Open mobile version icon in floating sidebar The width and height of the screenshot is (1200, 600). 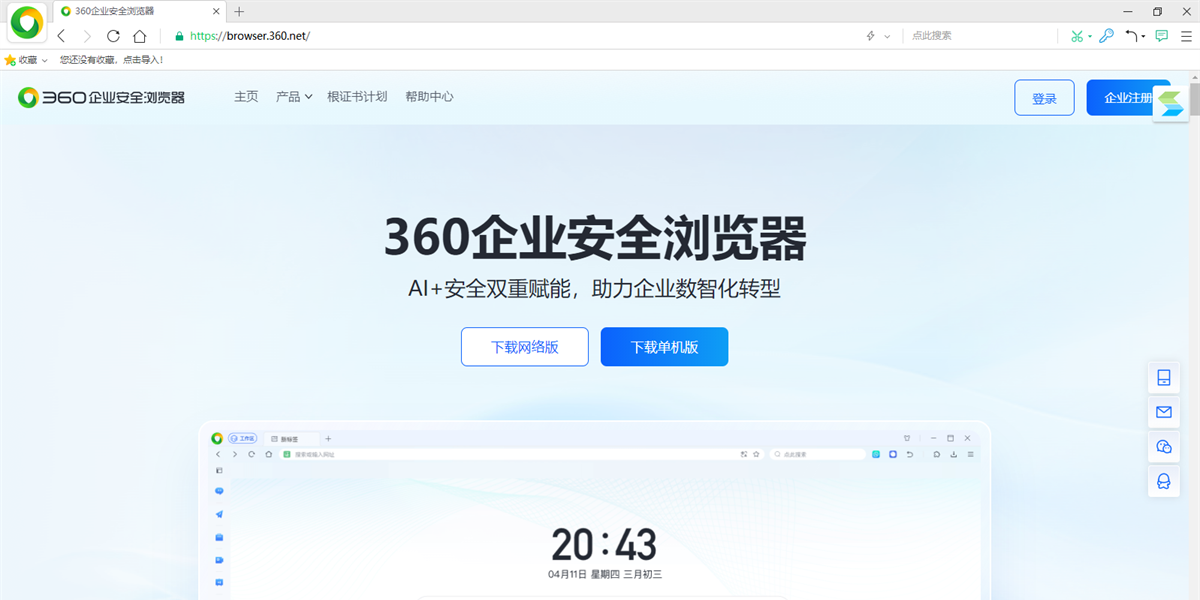[x=1163, y=377]
